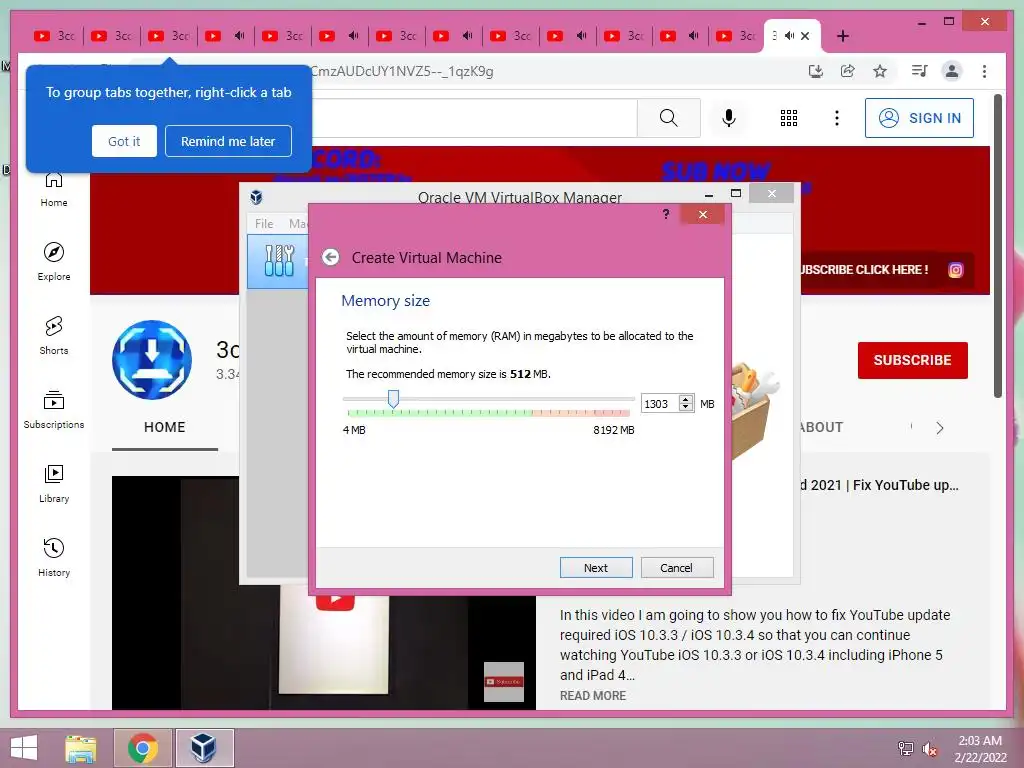Click the video title ending '2021 | Fix YouTube up...'
The image size is (1024, 768).
[x=880, y=485]
